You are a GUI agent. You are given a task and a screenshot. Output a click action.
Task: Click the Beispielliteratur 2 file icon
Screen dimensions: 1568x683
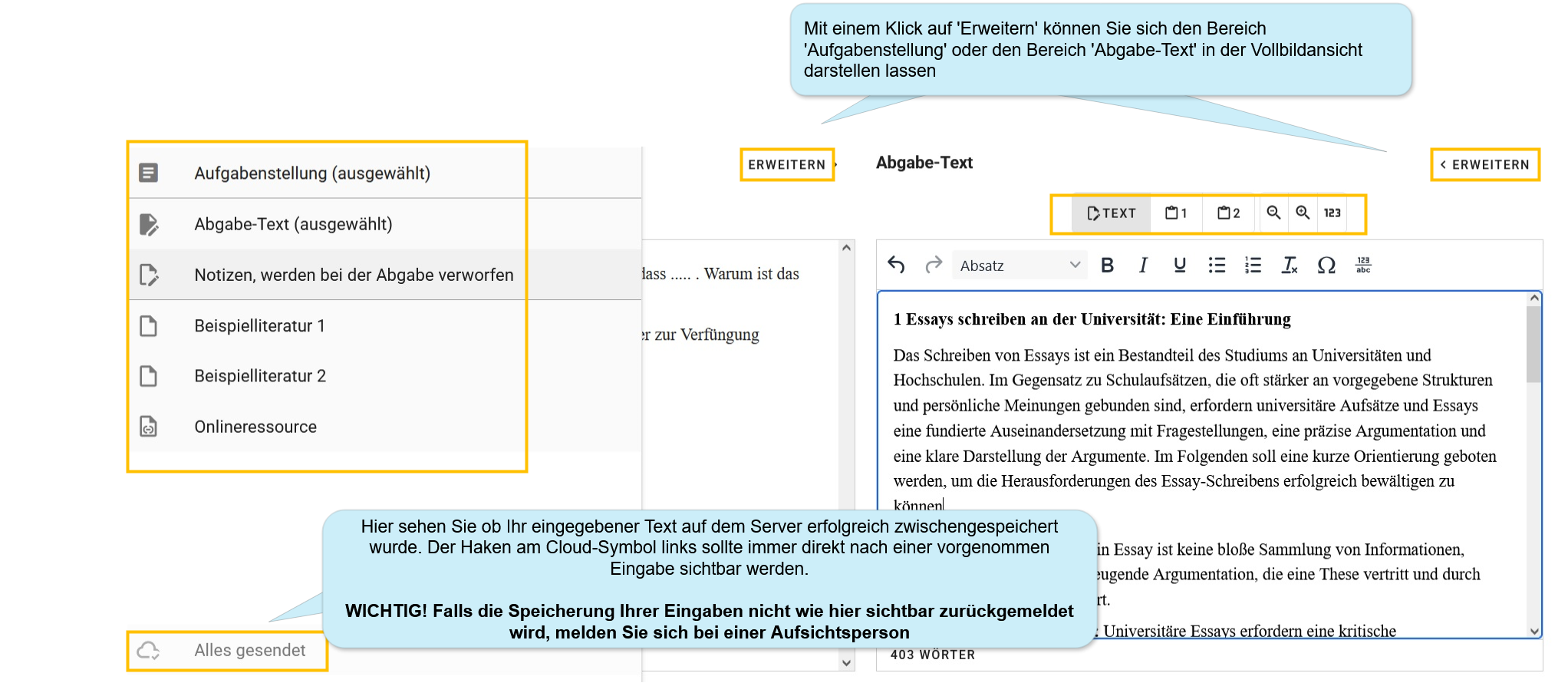(149, 376)
